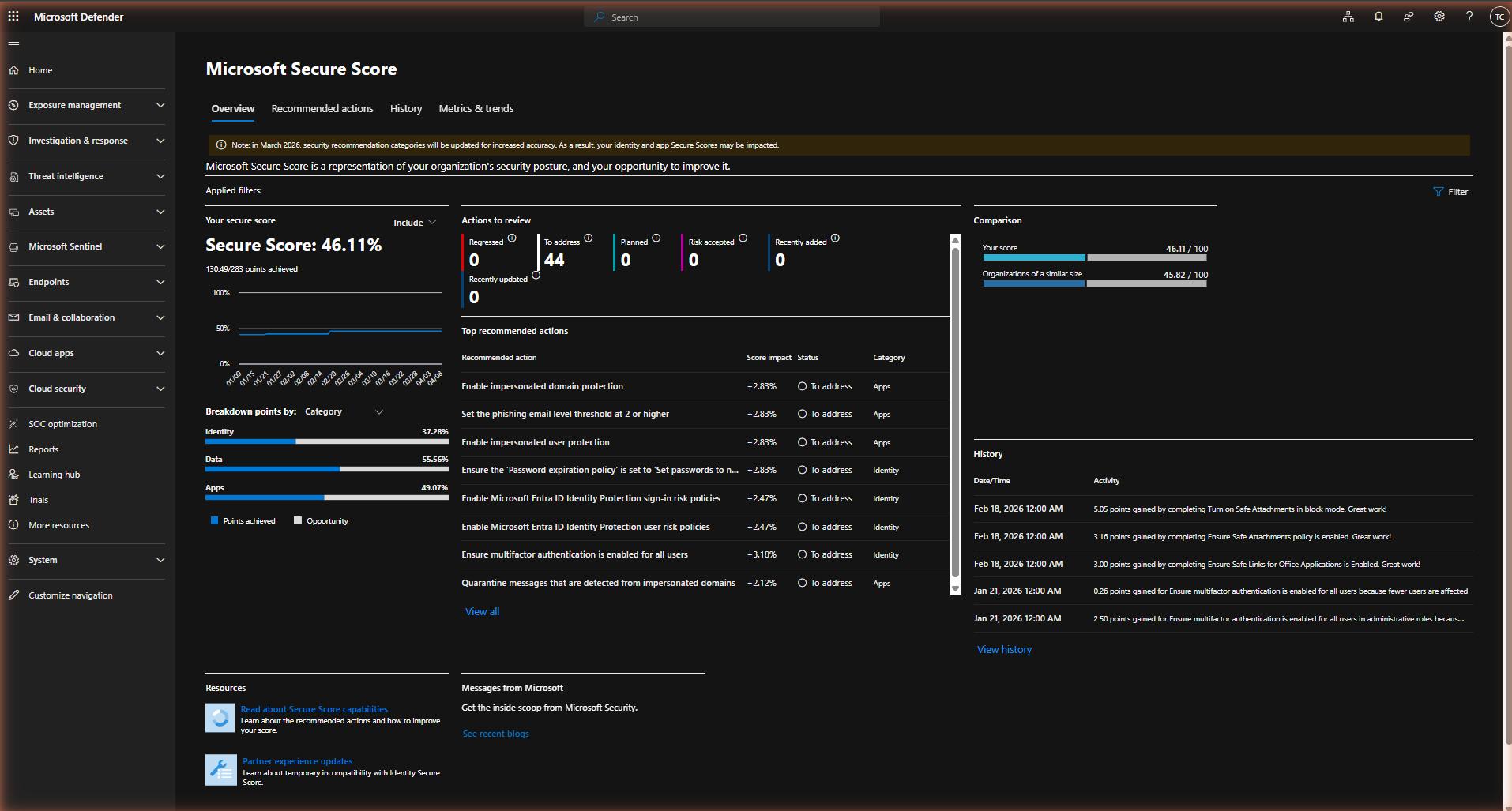
Task: Open Partner experience updates link
Action: [x=298, y=761]
